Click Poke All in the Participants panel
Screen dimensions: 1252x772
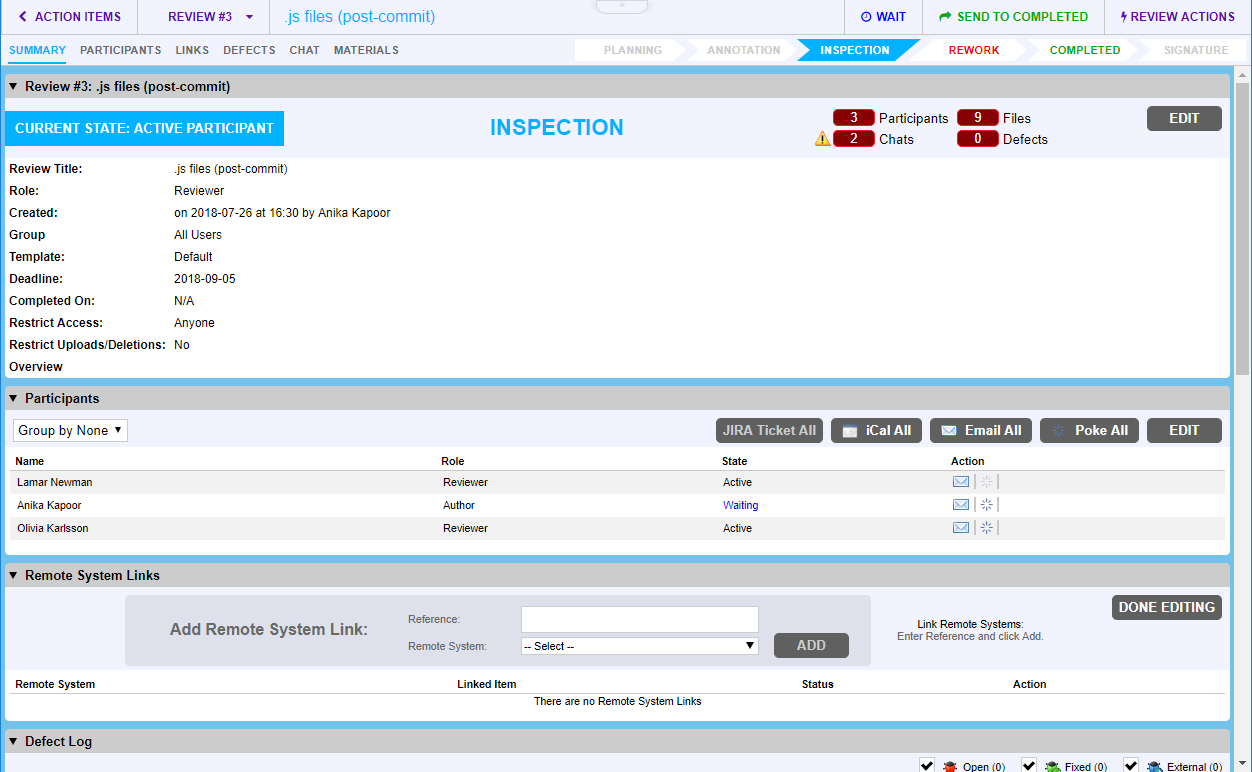tap(1089, 430)
